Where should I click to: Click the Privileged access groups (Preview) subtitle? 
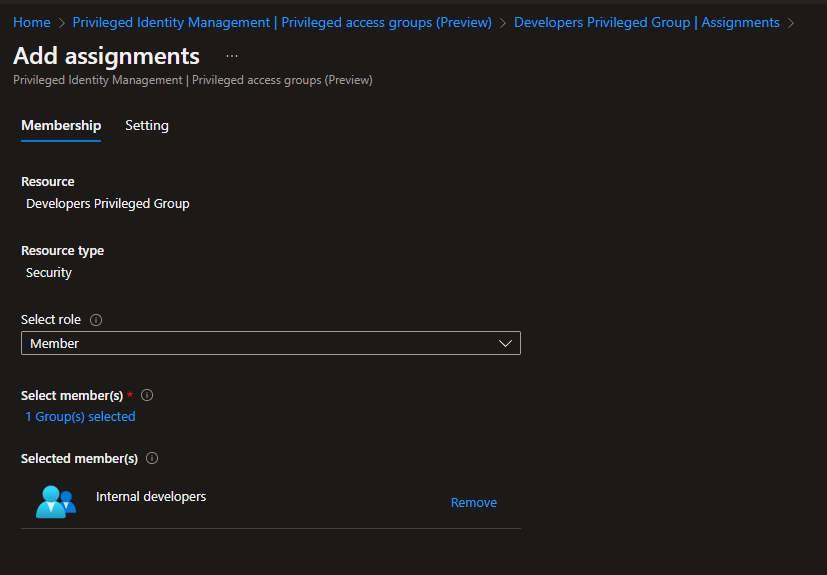[x=282, y=80]
